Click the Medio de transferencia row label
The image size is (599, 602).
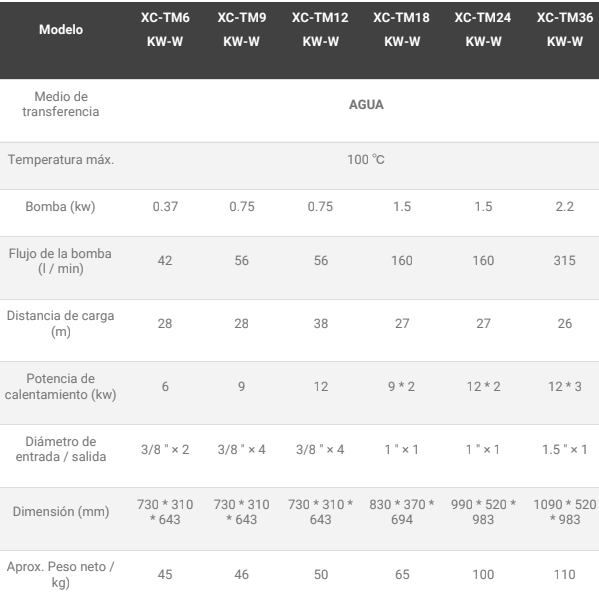[x=61, y=104]
